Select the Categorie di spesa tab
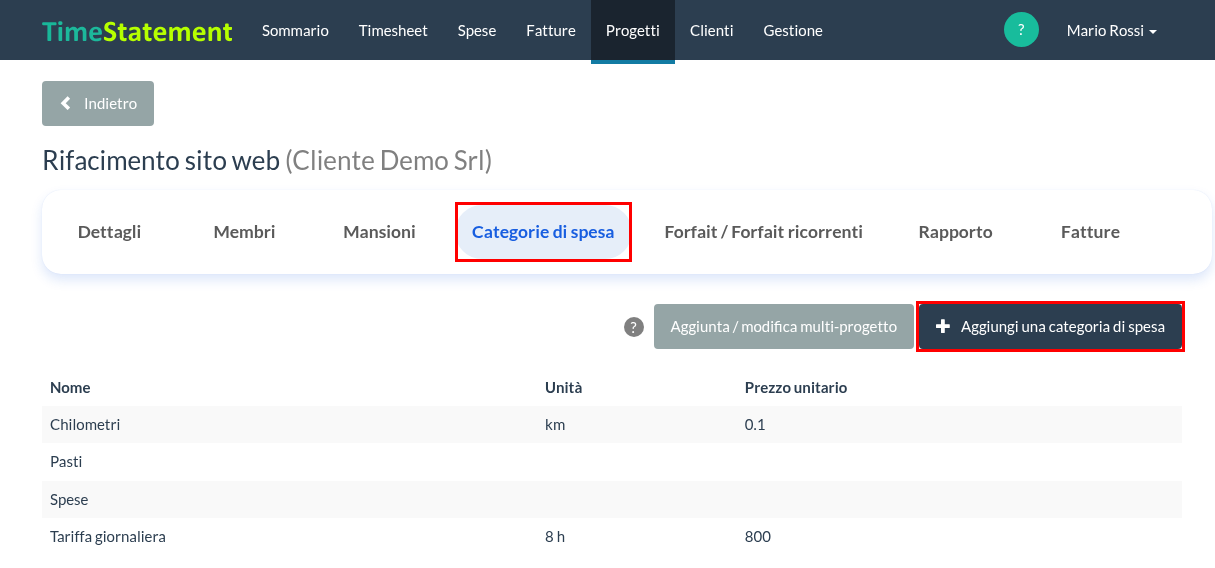The height and width of the screenshot is (568, 1215). 543,232
